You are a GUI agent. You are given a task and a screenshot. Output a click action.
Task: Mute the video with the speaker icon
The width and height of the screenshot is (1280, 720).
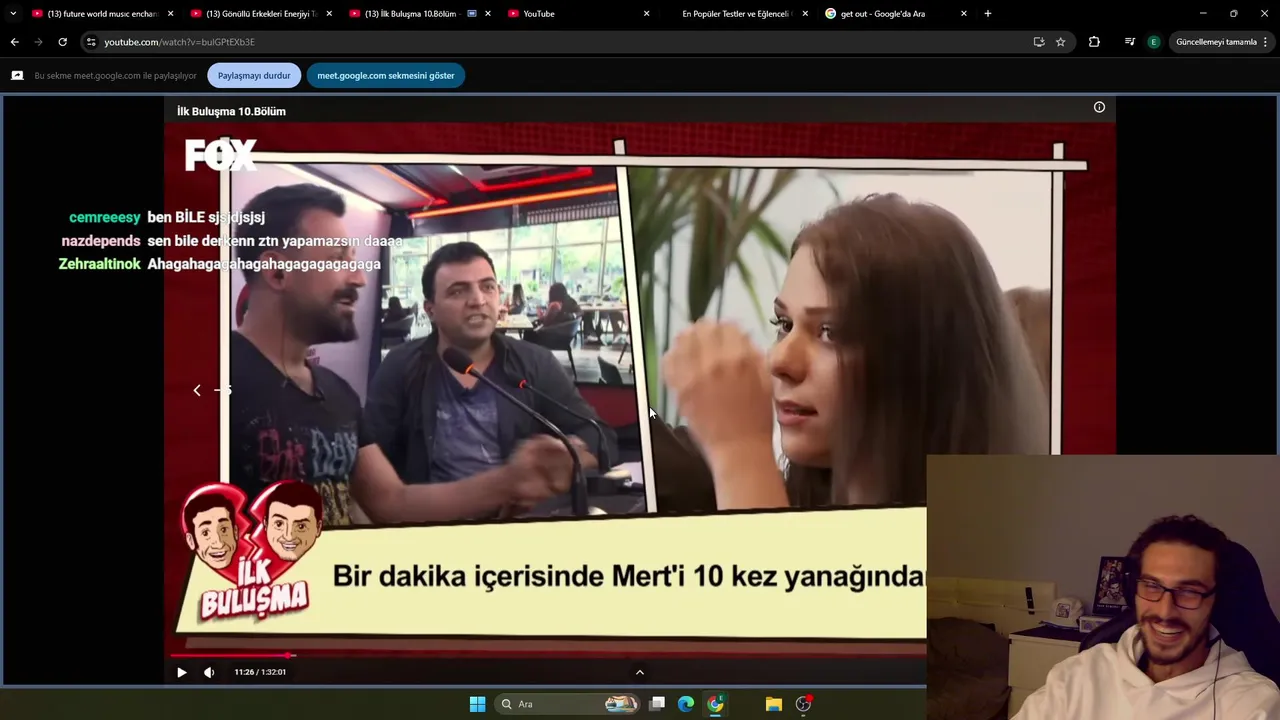point(209,672)
